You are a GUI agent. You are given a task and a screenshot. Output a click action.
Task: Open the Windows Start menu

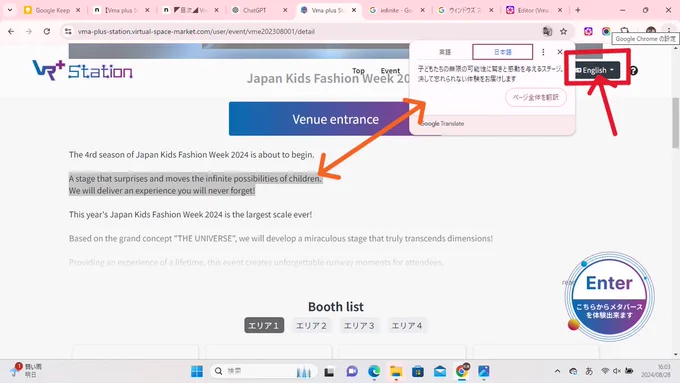pos(197,371)
